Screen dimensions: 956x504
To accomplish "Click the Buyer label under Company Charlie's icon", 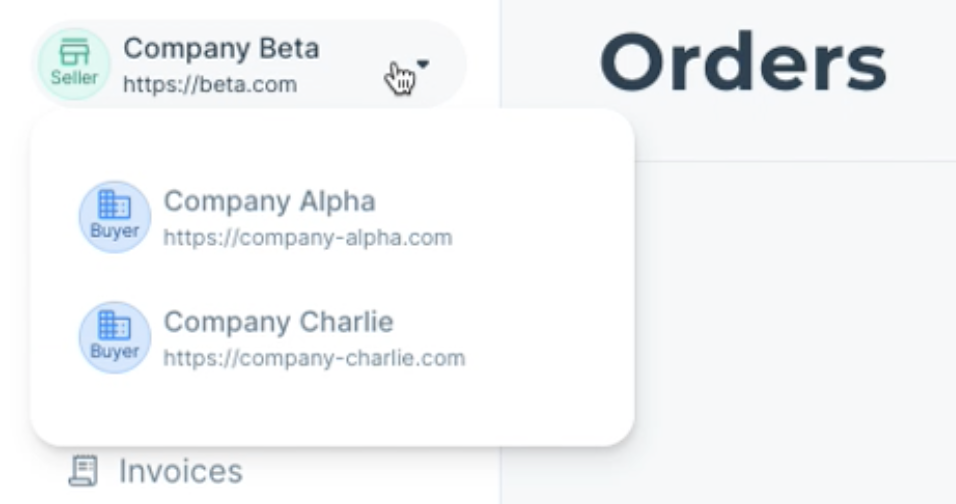I will (115, 351).
